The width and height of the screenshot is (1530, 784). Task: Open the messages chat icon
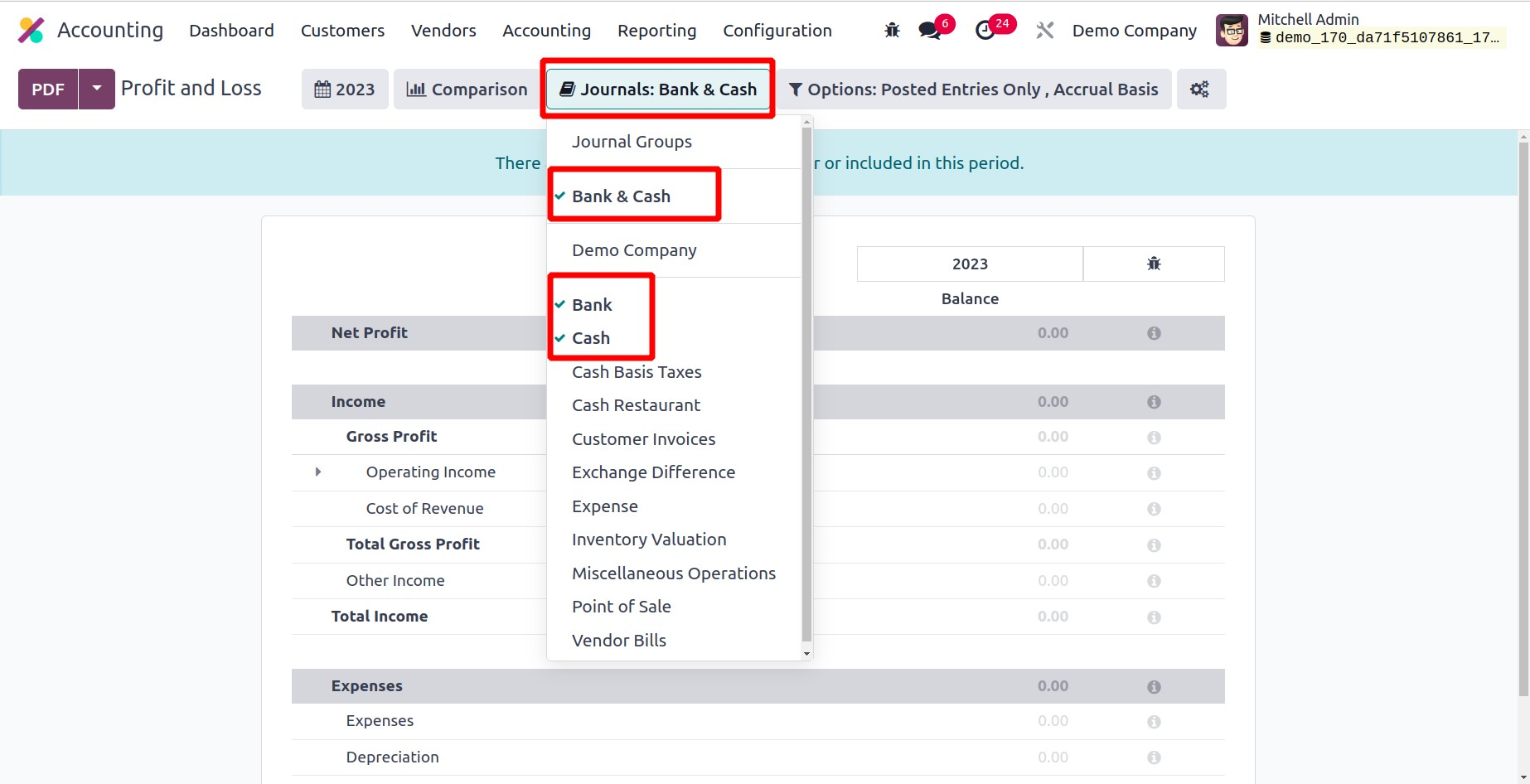(x=930, y=31)
